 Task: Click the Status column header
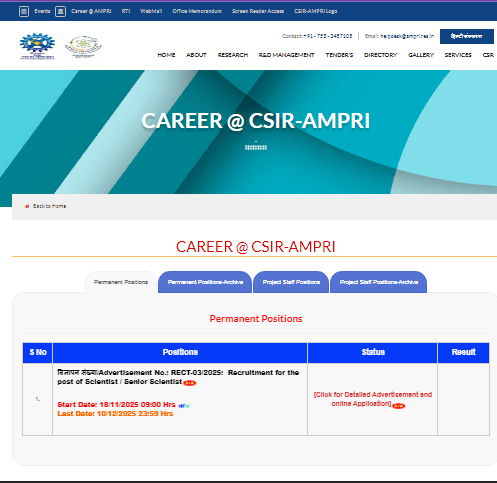tap(373, 352)
